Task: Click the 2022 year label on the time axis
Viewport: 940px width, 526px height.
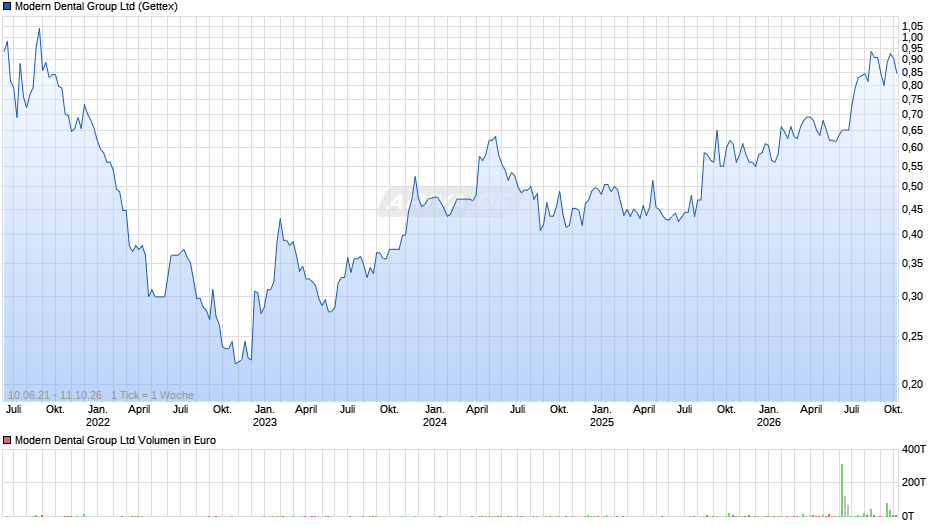Action: tap(98, 422)
